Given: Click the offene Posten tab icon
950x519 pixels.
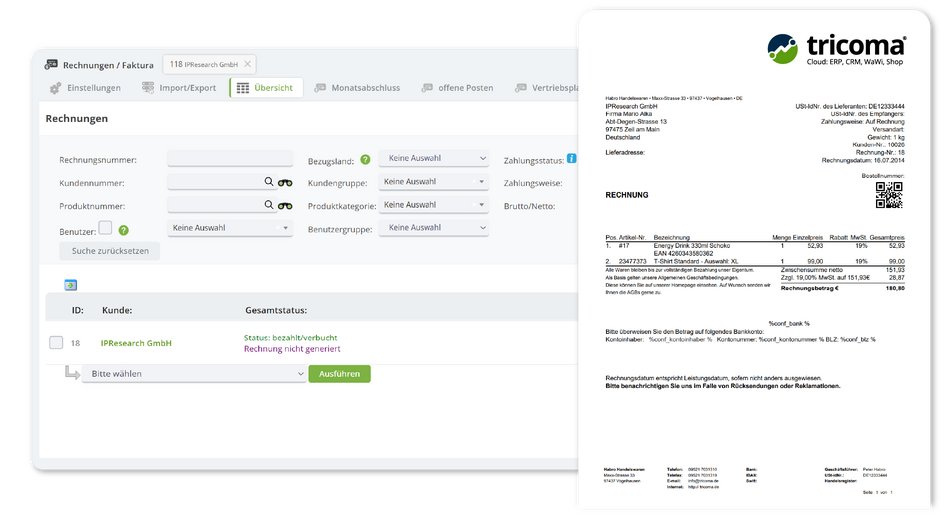Looking at the screenshot, I should (427, 88).
